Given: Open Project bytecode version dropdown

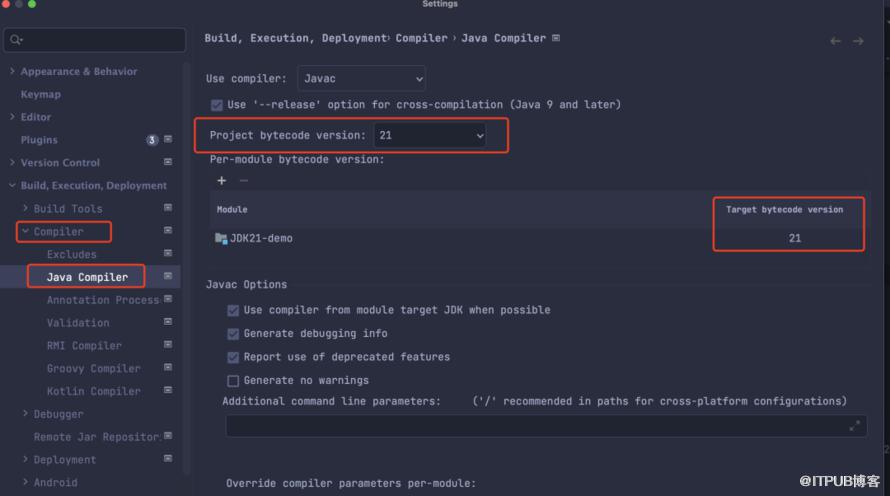Looking at the screenshot, I should pos(430,136).
